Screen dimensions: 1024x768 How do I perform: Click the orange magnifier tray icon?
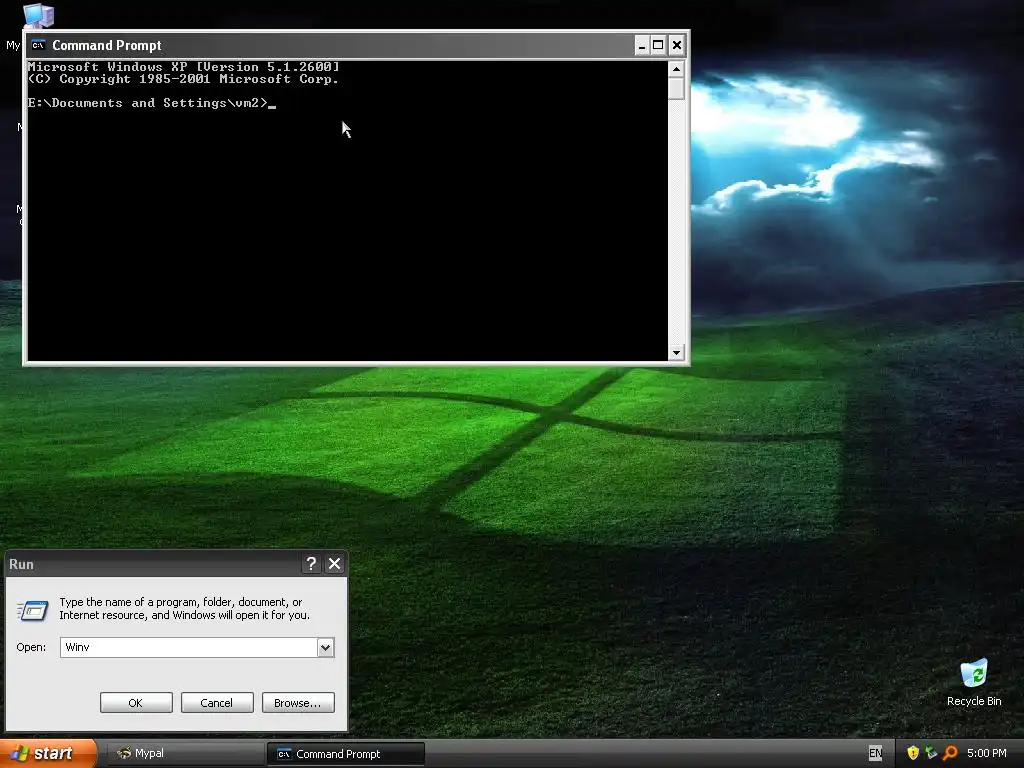point(950,753)
